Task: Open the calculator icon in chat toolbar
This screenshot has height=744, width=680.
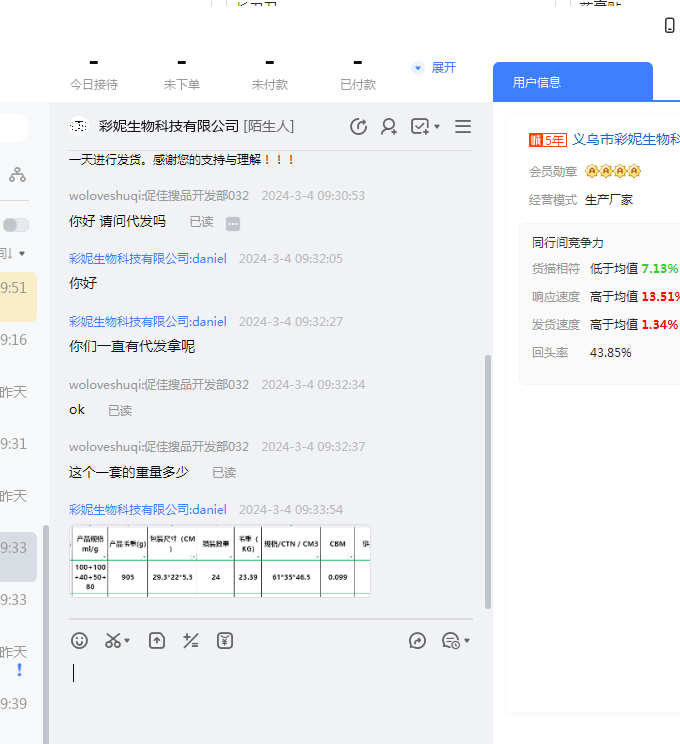Action: coord(191,640)
